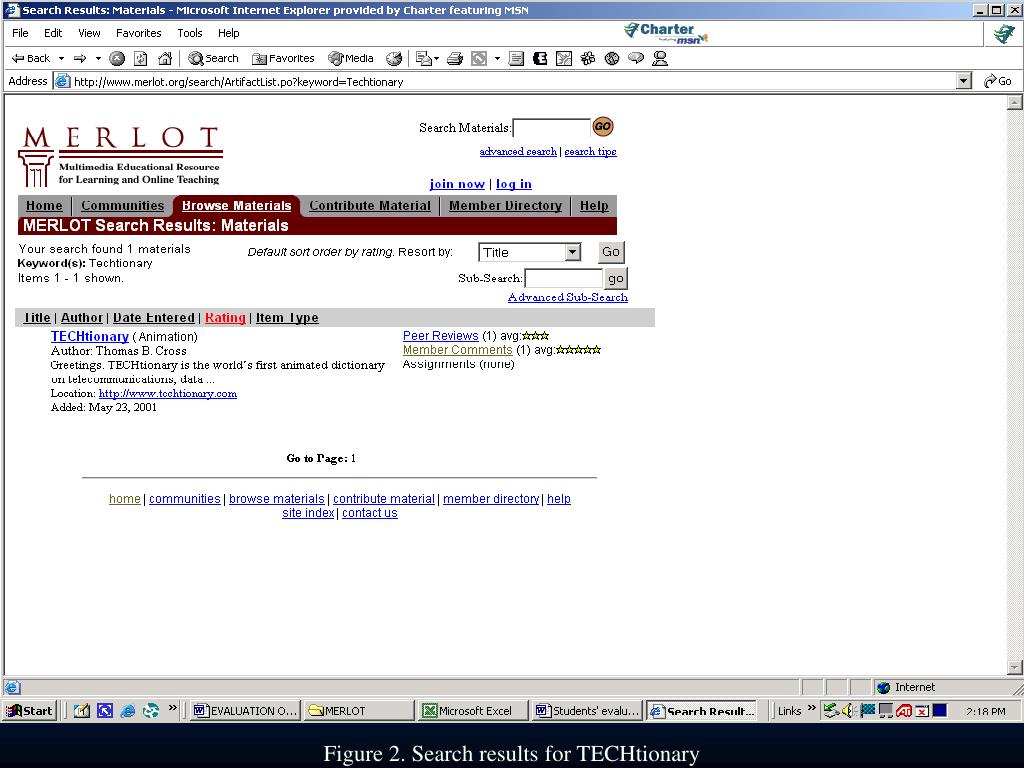This screenshot has width=1024, height=768.
Task: Click the address bar URL field
Action: pos(506,82)
